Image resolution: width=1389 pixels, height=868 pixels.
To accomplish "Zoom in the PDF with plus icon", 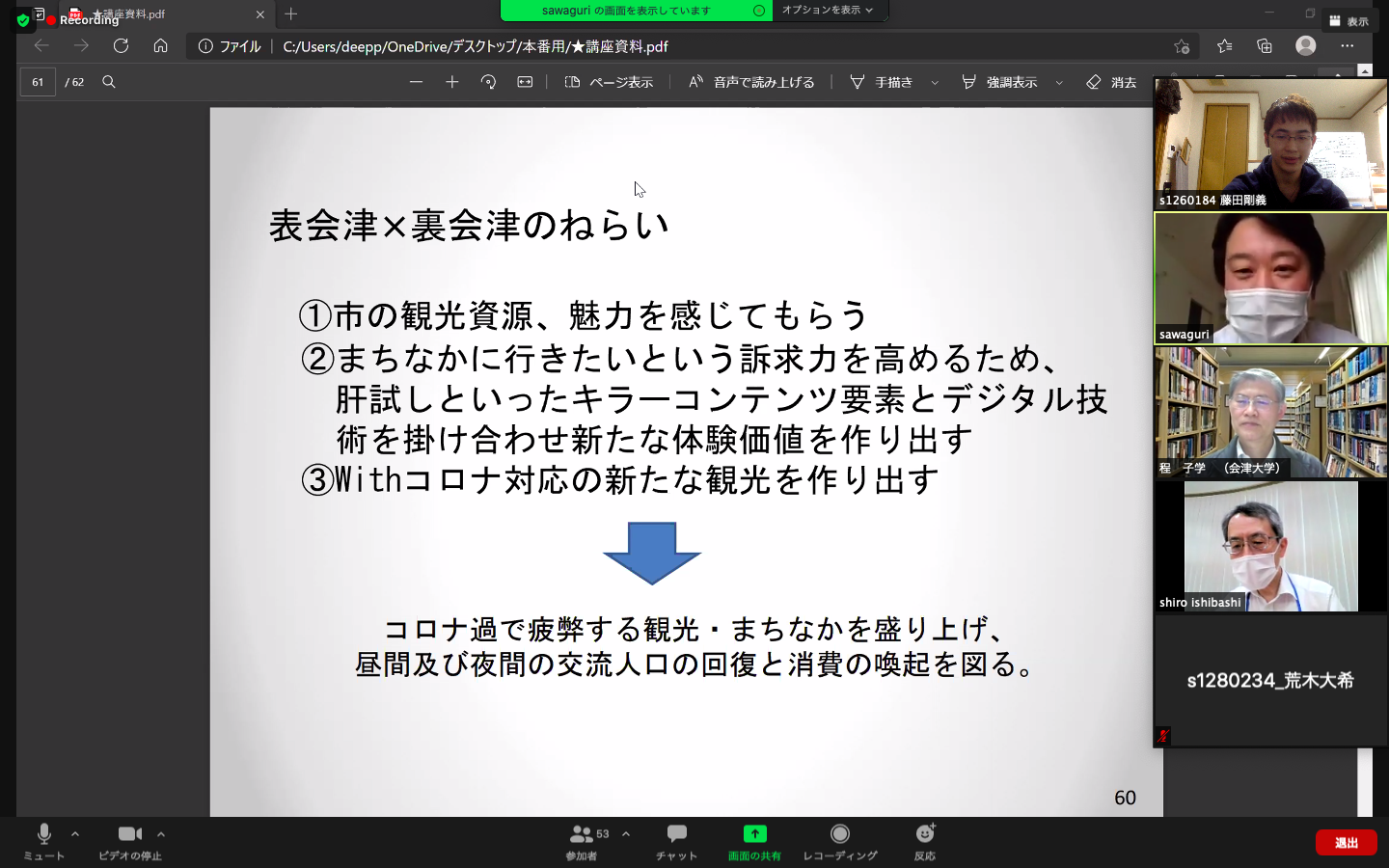I will 452,82.
